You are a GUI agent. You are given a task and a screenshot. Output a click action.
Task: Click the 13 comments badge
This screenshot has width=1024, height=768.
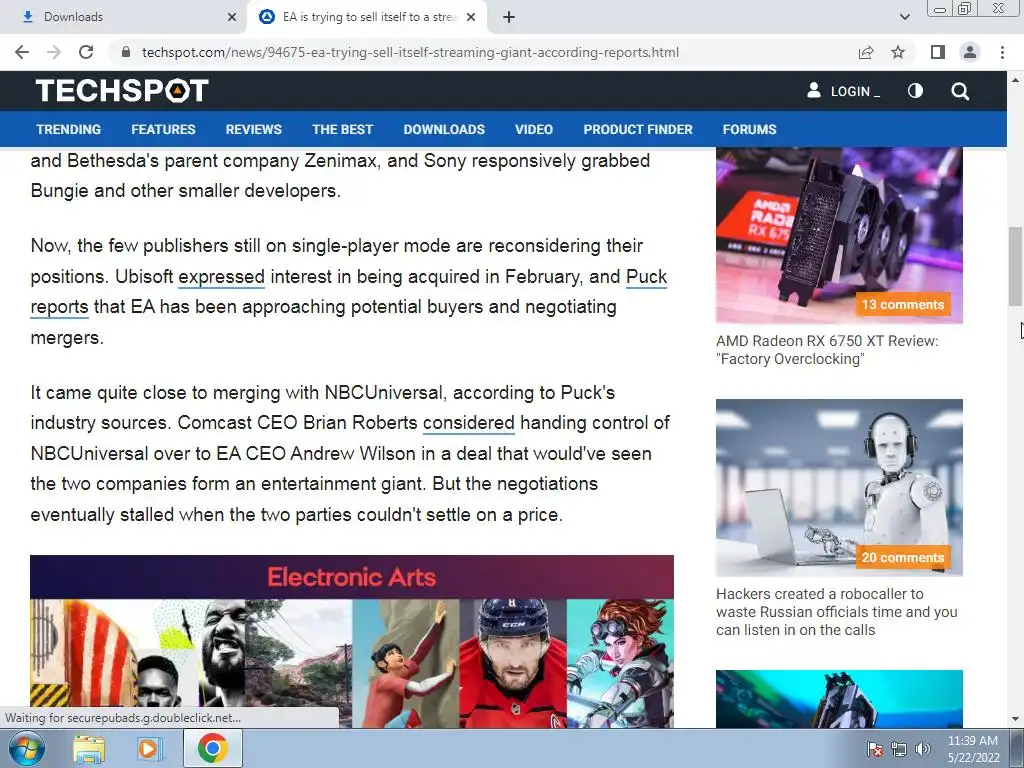(x=903, y=305)
